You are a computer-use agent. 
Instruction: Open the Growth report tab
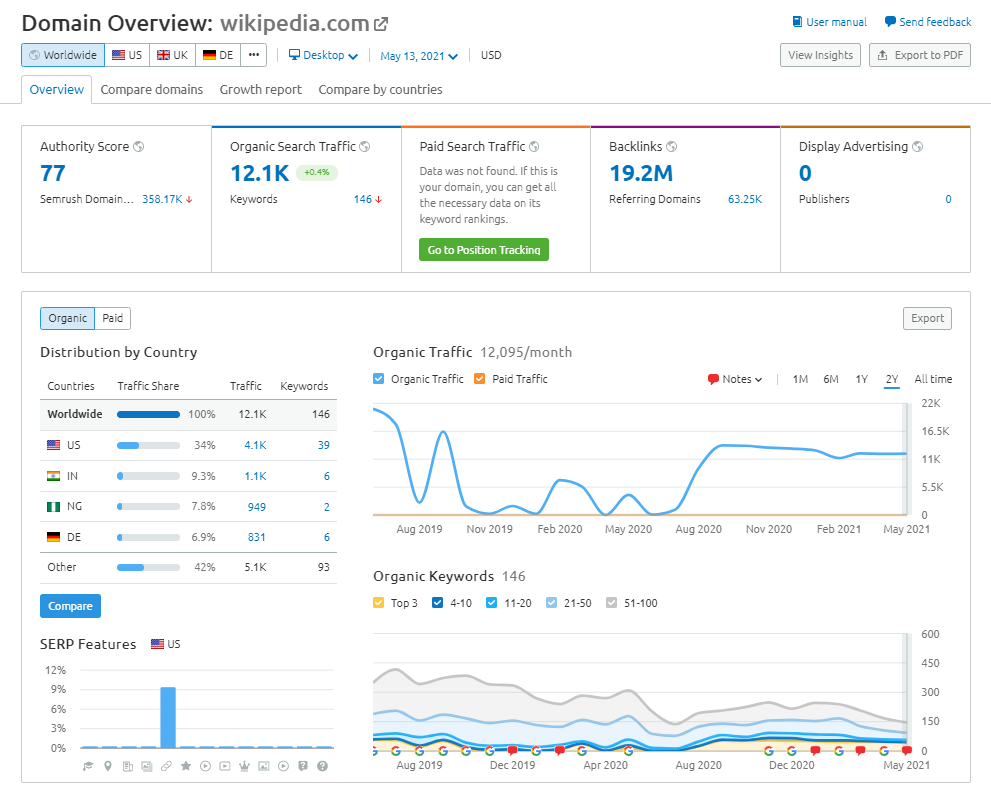pyautogui.click(x=260, y=89)
